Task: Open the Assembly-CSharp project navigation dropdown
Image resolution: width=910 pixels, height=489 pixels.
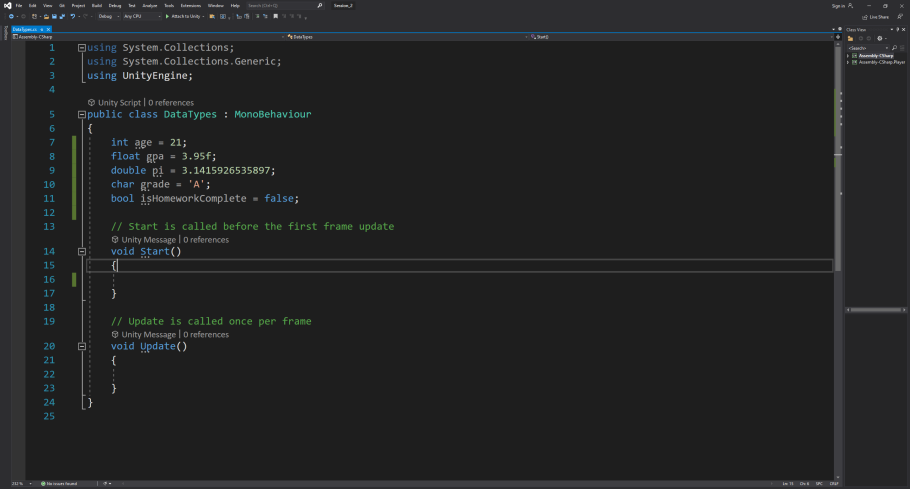Action: 150,37
